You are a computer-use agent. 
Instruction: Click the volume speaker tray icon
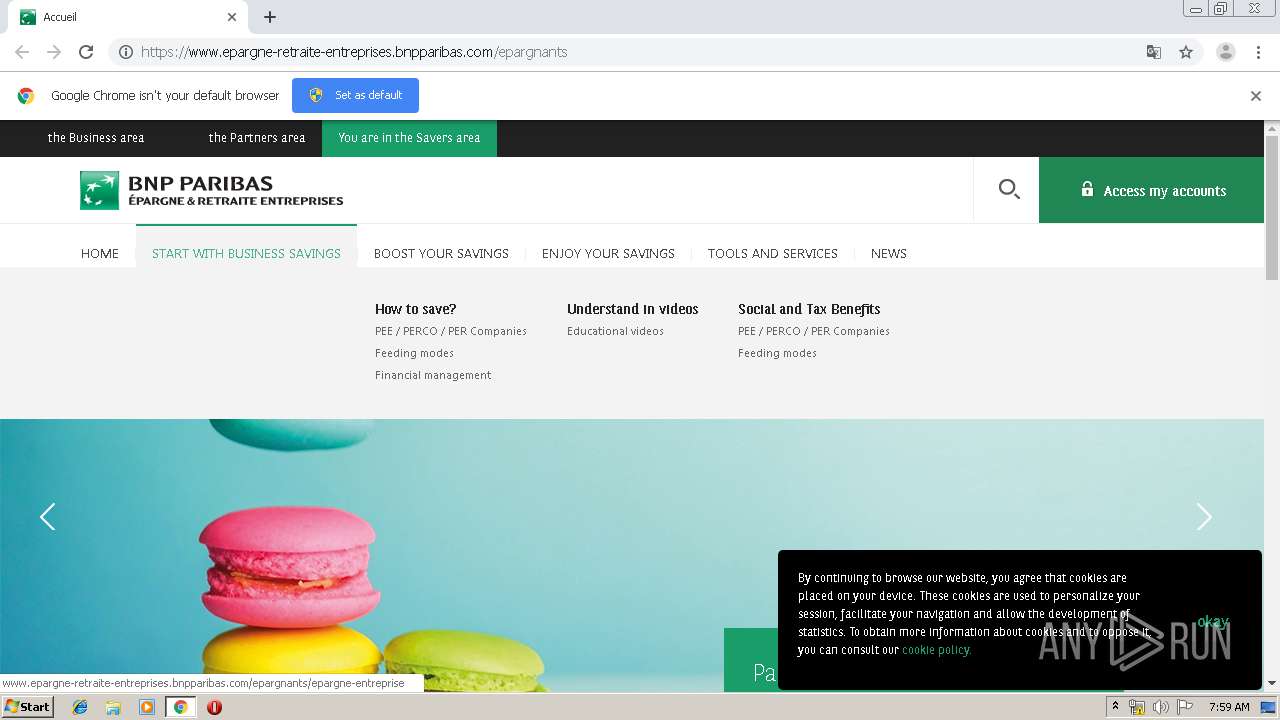1160,707
